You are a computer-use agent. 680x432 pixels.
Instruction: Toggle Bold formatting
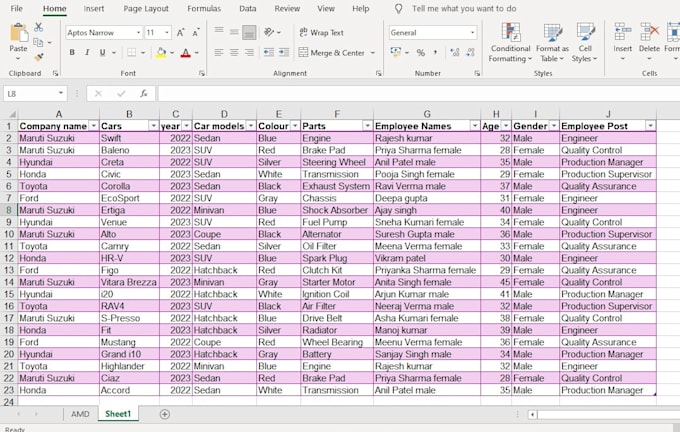click(72, 52)
